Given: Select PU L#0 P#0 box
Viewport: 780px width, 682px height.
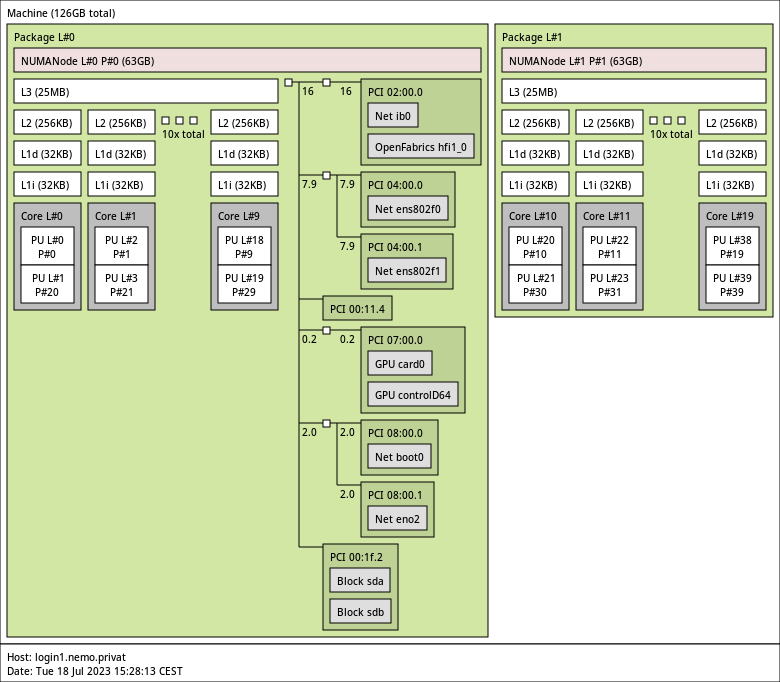Looking at the screenshot, I should tap(47, 247).
